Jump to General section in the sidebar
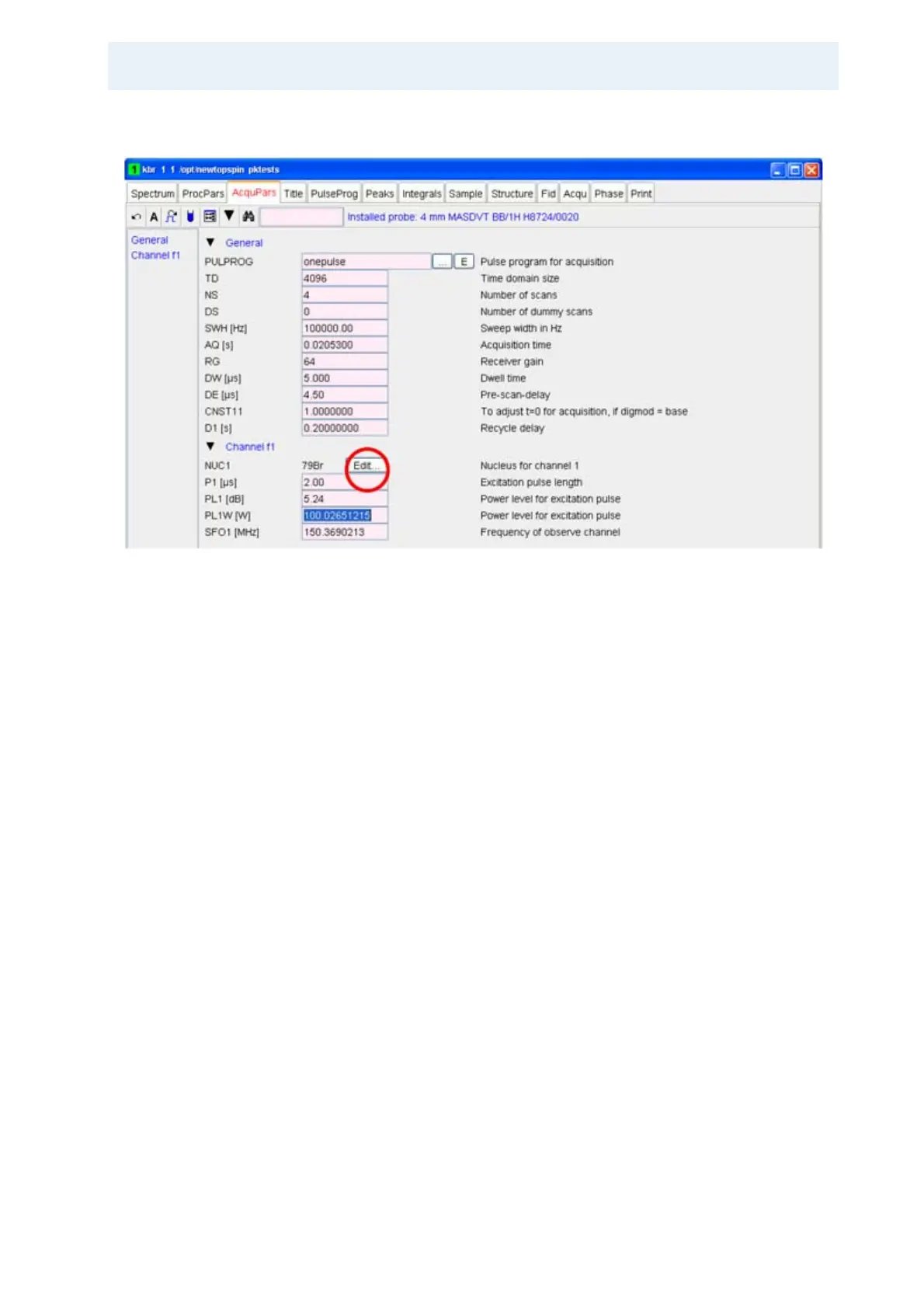Screen dimensions: 924x1308 click(149, 240)
